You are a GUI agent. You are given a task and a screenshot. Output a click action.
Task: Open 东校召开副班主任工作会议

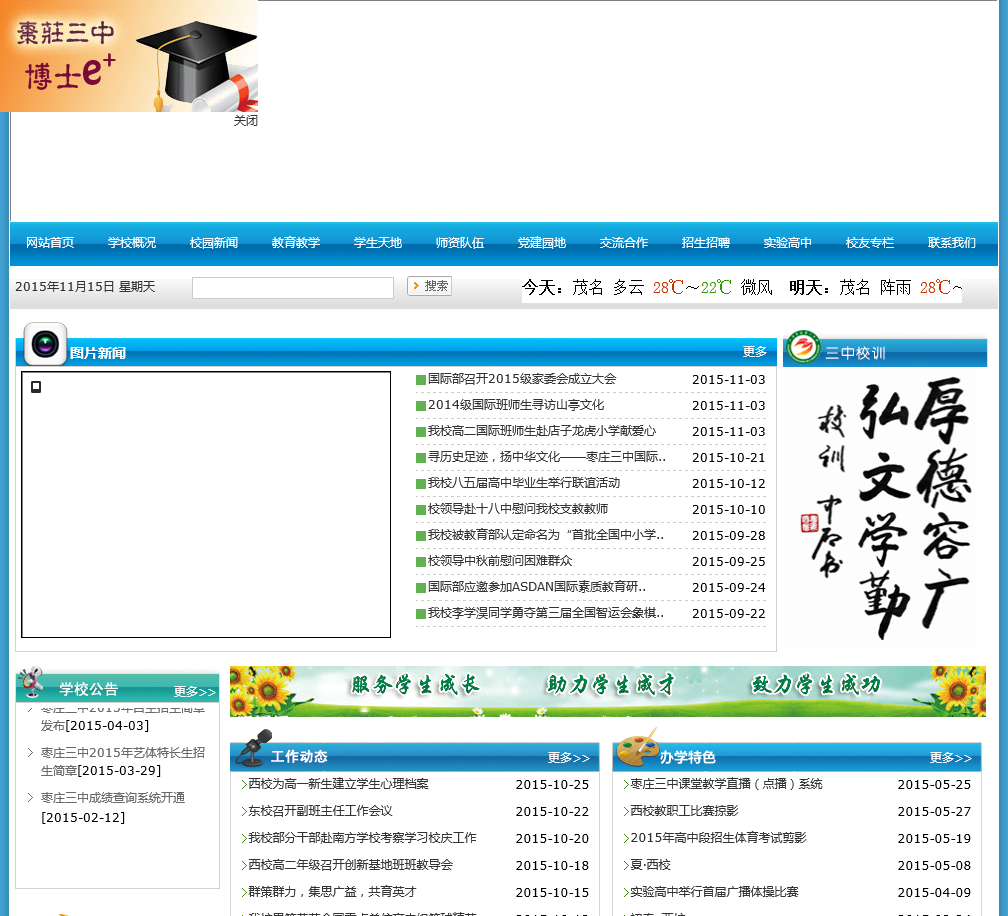(x=320, y=811)
